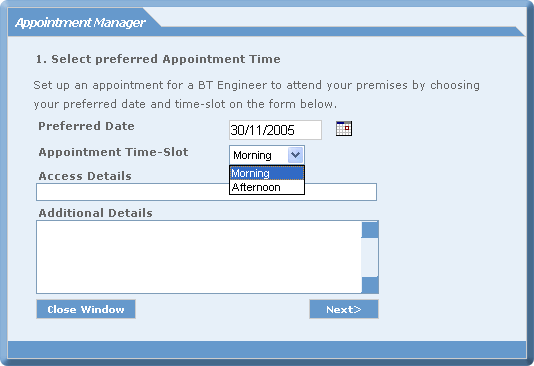The width and height of the screenshot is (534, 366).
Task: Select Morning from the open list
Action: click(x=267, y=173)
